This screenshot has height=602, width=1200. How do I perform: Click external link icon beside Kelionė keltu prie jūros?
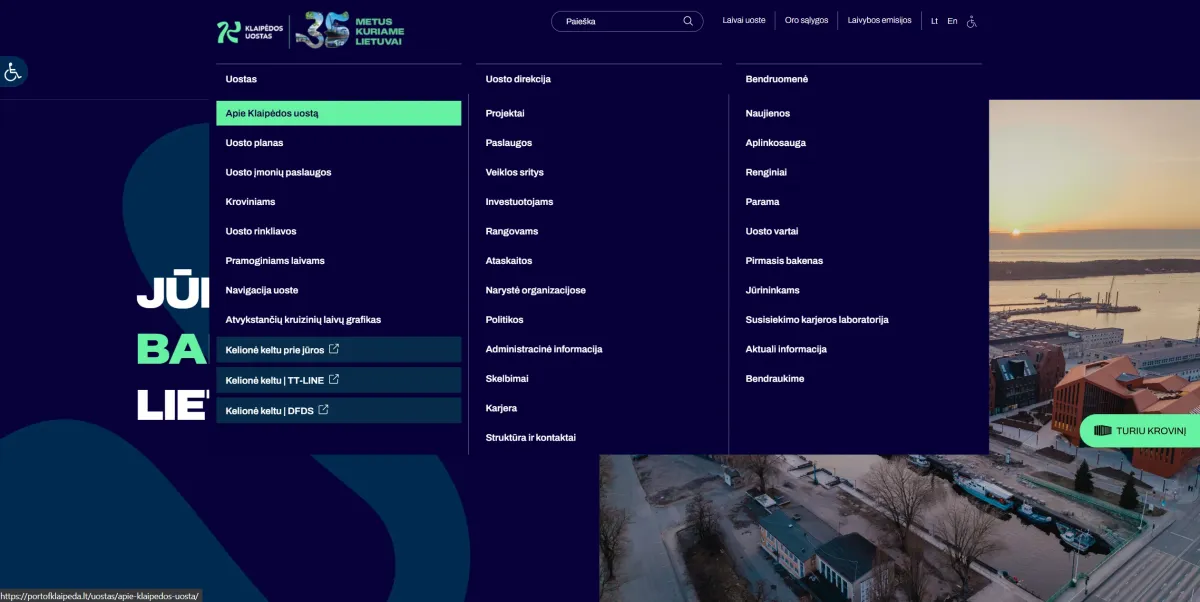coord(334,350)
